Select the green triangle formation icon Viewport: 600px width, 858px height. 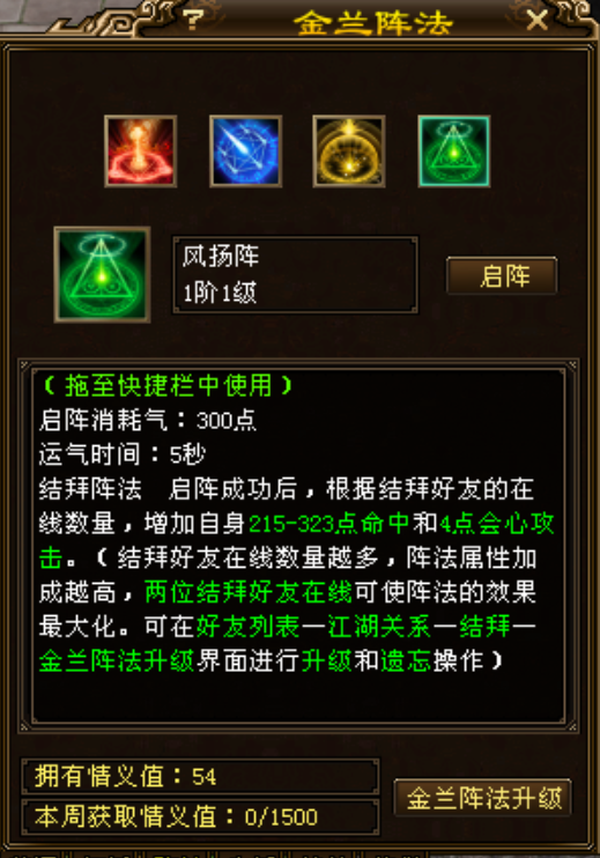click(454, 152)
